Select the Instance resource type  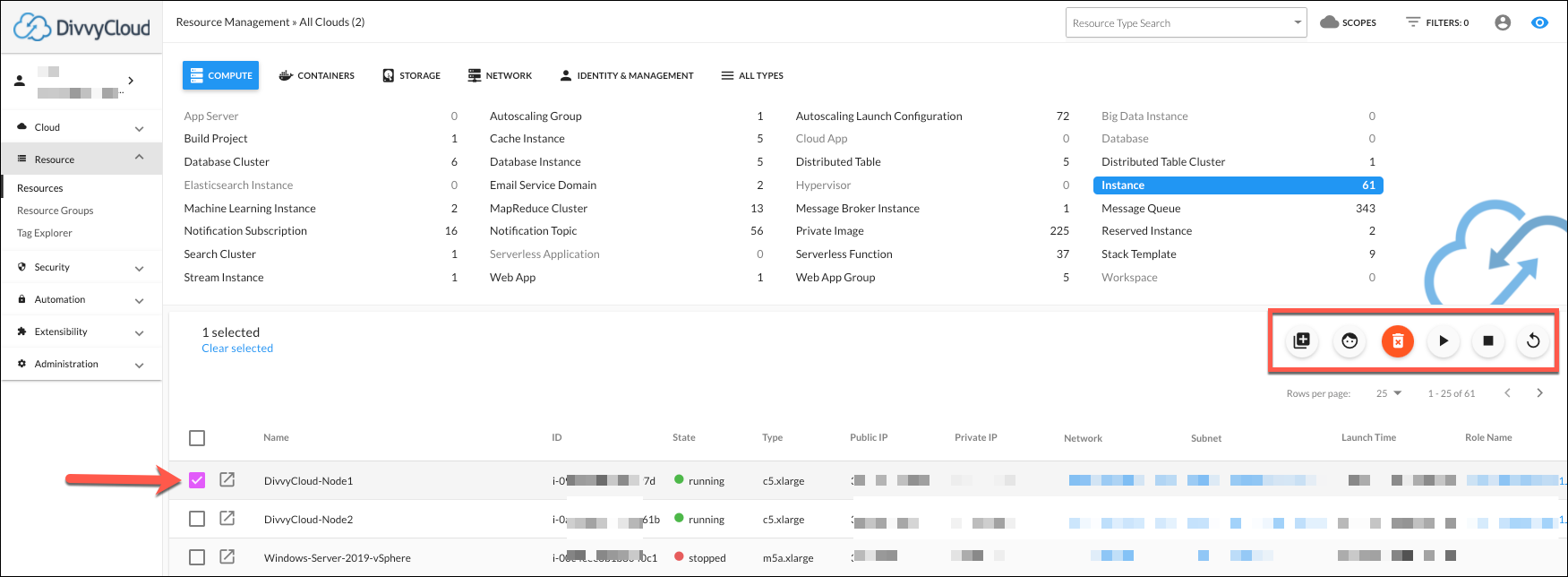[1238, 185]
